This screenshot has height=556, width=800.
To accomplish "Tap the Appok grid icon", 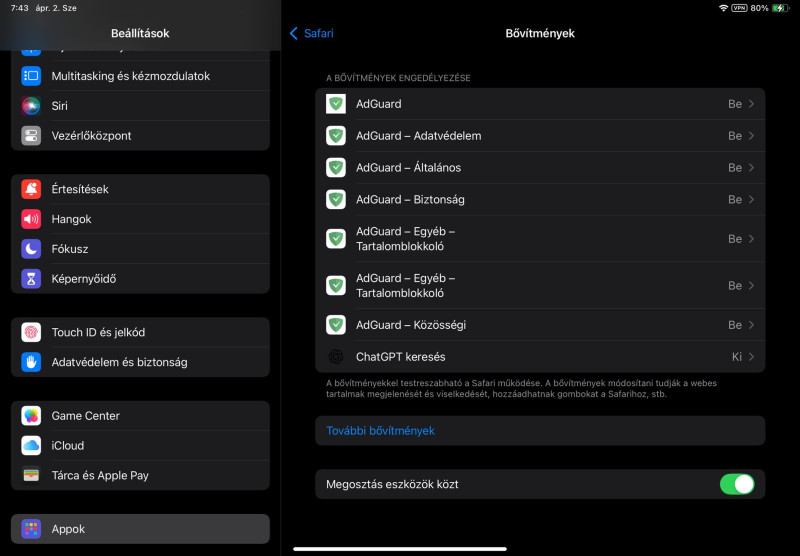I will 31,529.
